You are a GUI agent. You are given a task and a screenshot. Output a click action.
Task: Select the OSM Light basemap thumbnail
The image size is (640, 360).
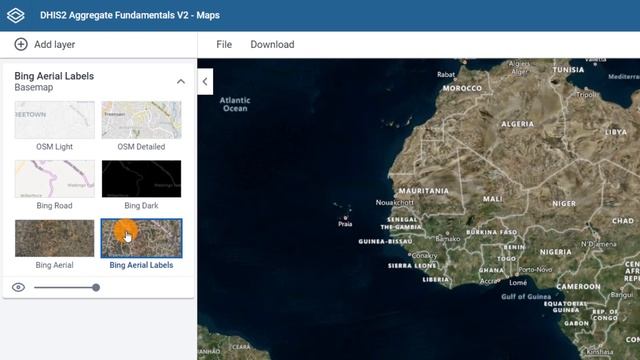(55, 120)
